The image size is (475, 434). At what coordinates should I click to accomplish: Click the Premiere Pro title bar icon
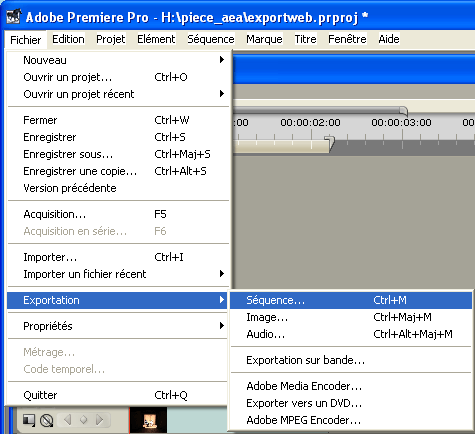[13, 17]
